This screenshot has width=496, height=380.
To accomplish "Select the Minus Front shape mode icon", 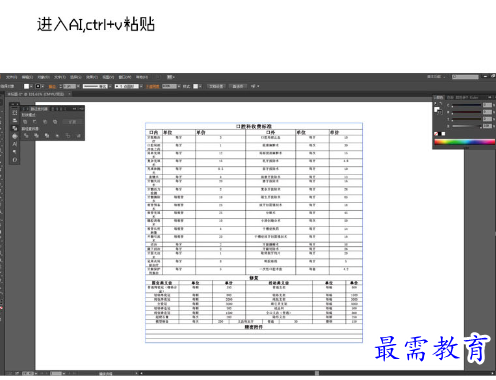I will click(35, 122).
